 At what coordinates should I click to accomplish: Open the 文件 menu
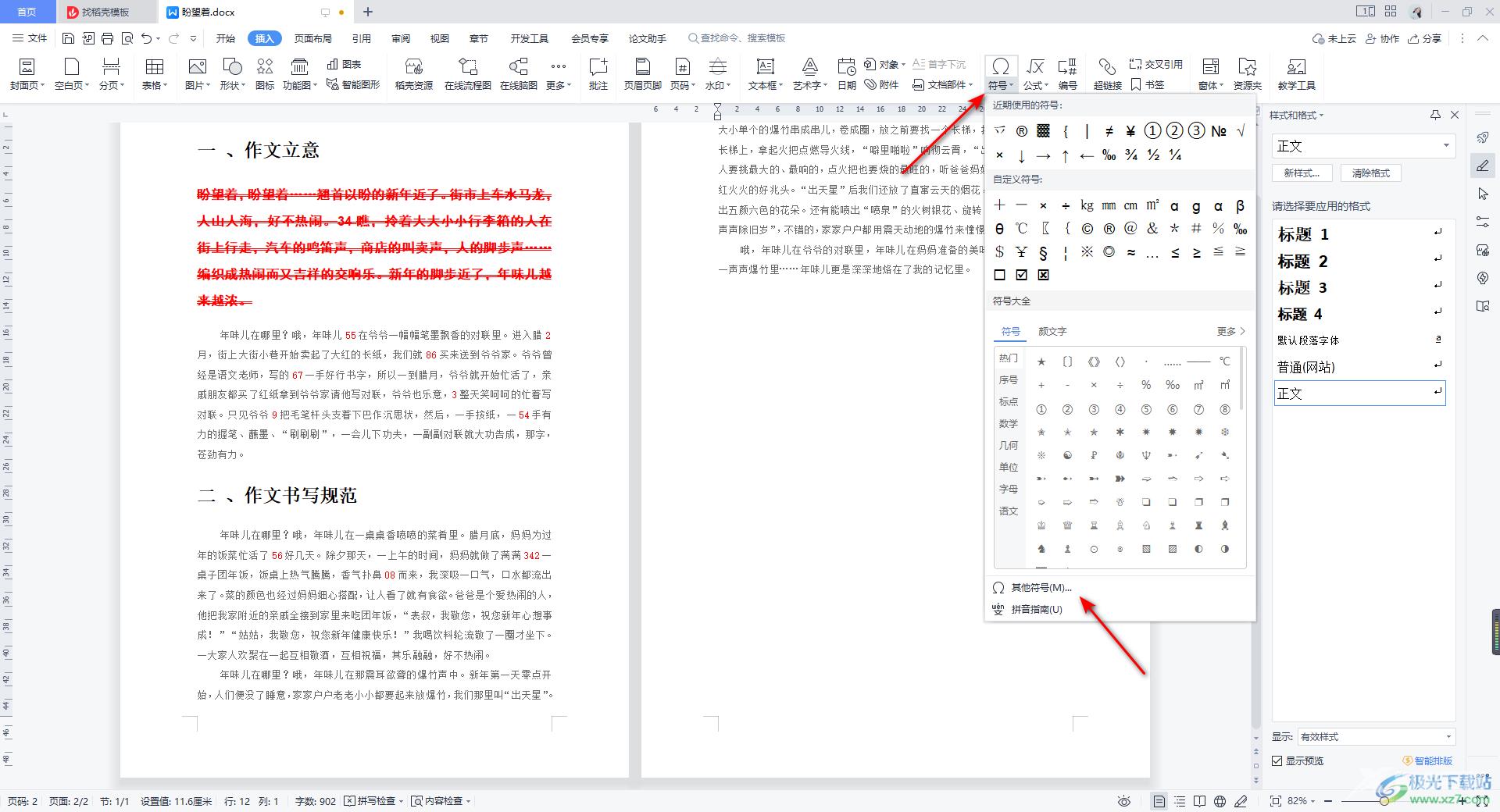(30, 38)
